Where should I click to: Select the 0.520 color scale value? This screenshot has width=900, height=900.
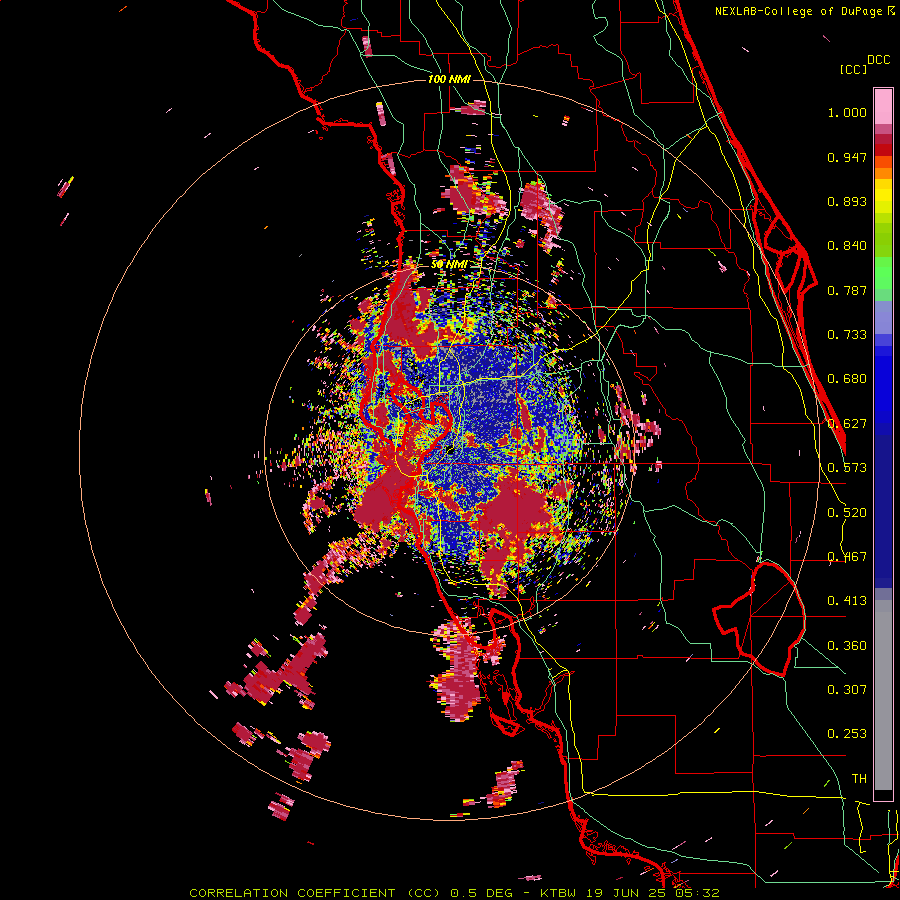point(847,513)
